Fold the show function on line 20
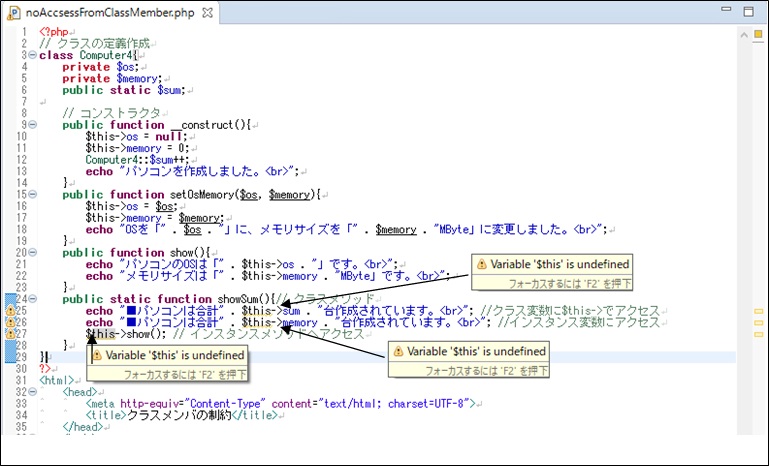This screenshot has height=466, width=770. 32,252
